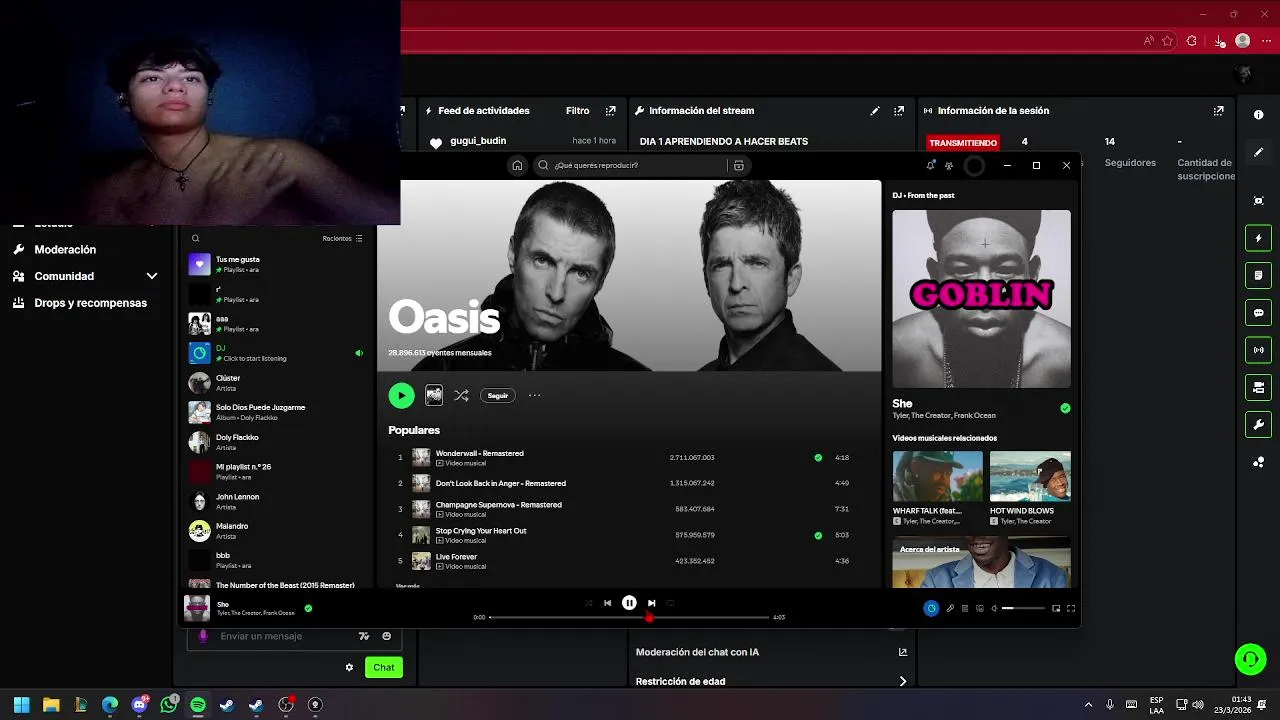The image size is (1280, 720).
Task: Open the friend activity icon in Spotify
Action: 949,165
